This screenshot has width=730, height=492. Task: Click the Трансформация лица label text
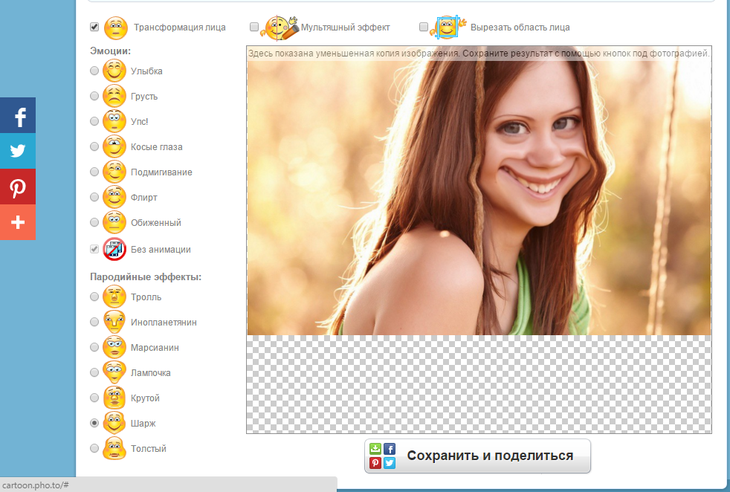pyautogui.click(x=180, y=27)
